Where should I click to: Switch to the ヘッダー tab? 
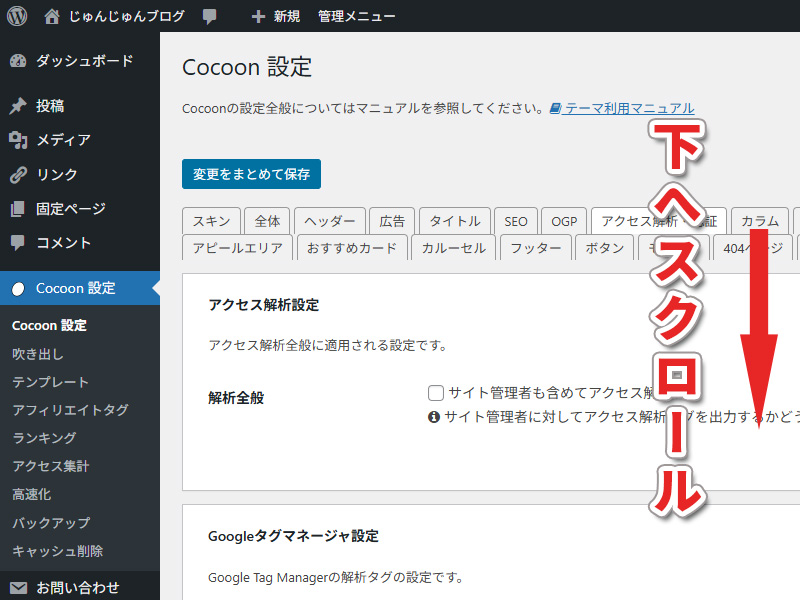(x=330, y=221)
